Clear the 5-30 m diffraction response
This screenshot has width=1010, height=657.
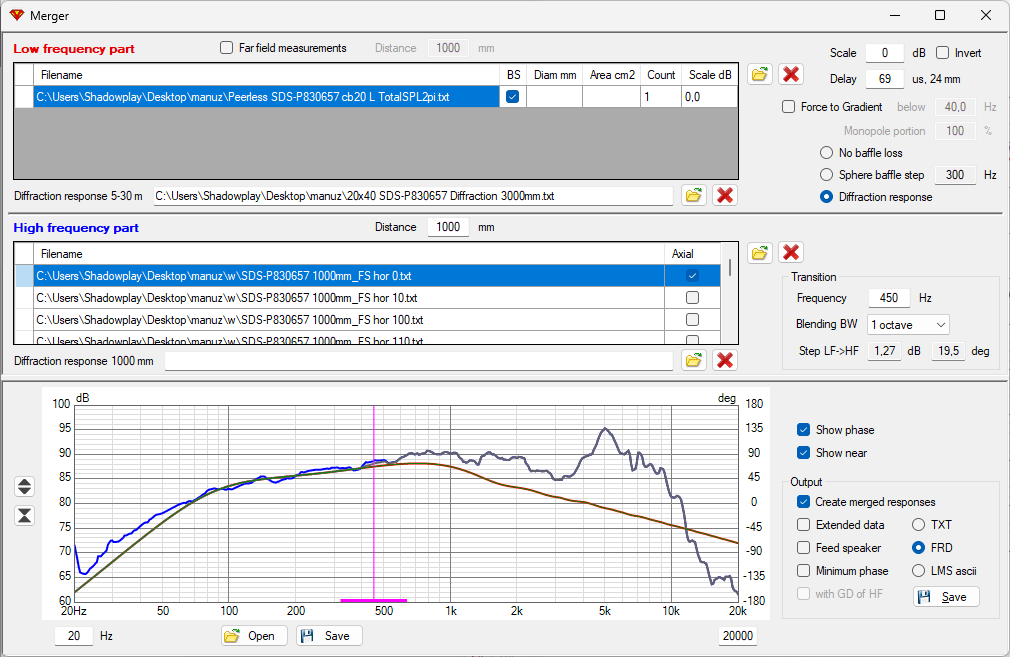[725, 195]
